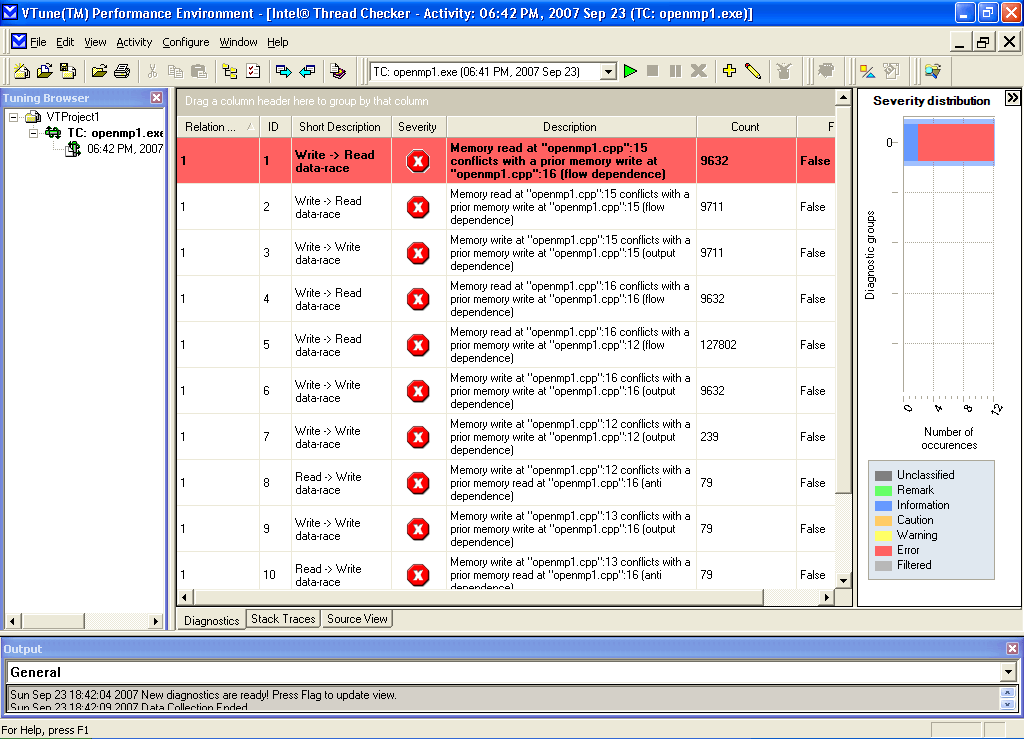
Task: Click the tree-structure toolbar icon
Action: pyautogui.click(x=230, y=71)
